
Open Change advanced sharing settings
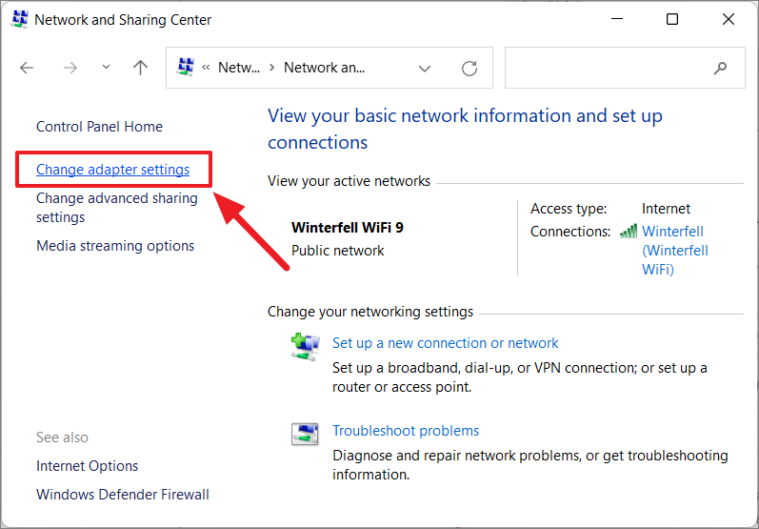point(117,208)
